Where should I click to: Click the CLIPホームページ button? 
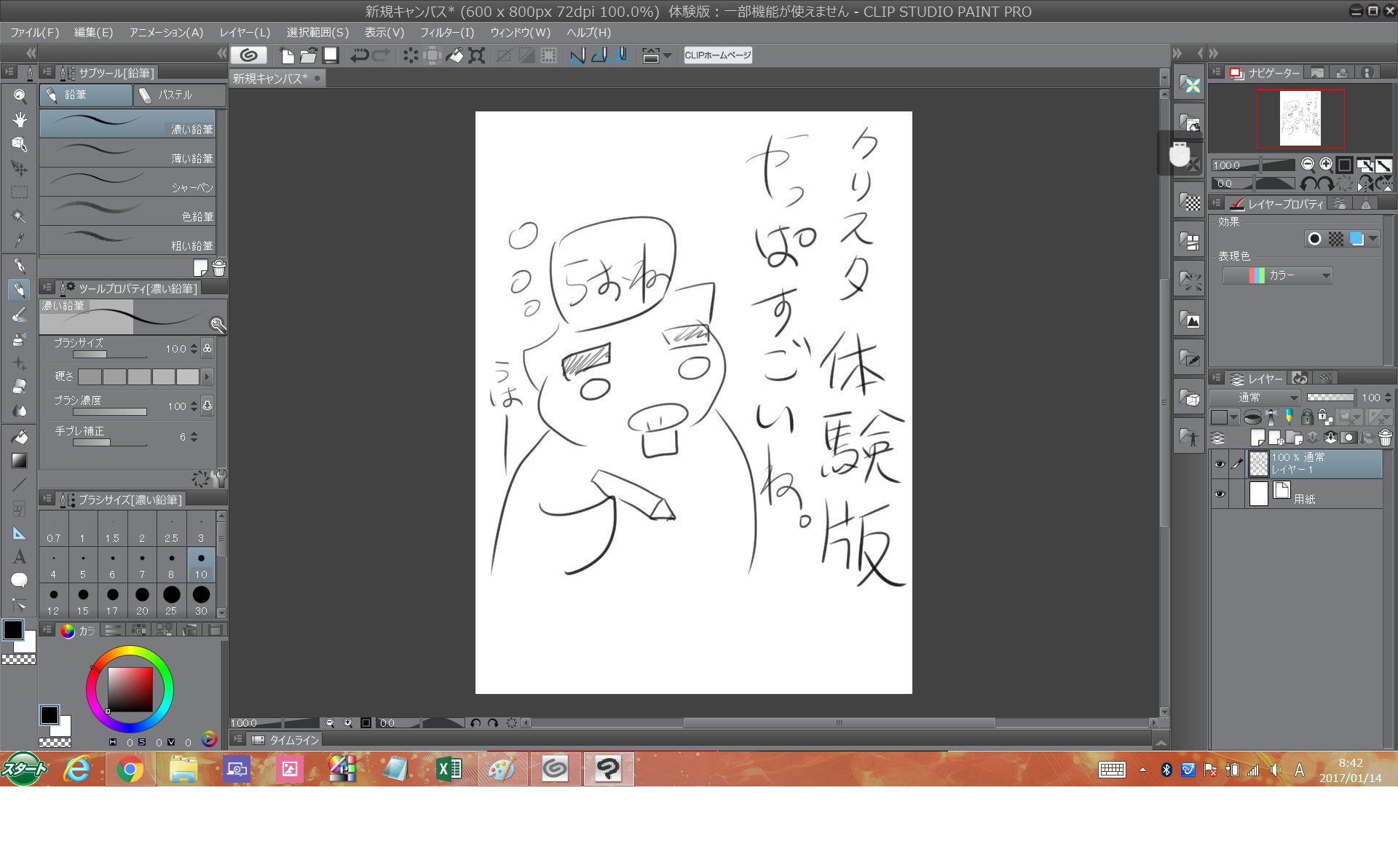717,55
